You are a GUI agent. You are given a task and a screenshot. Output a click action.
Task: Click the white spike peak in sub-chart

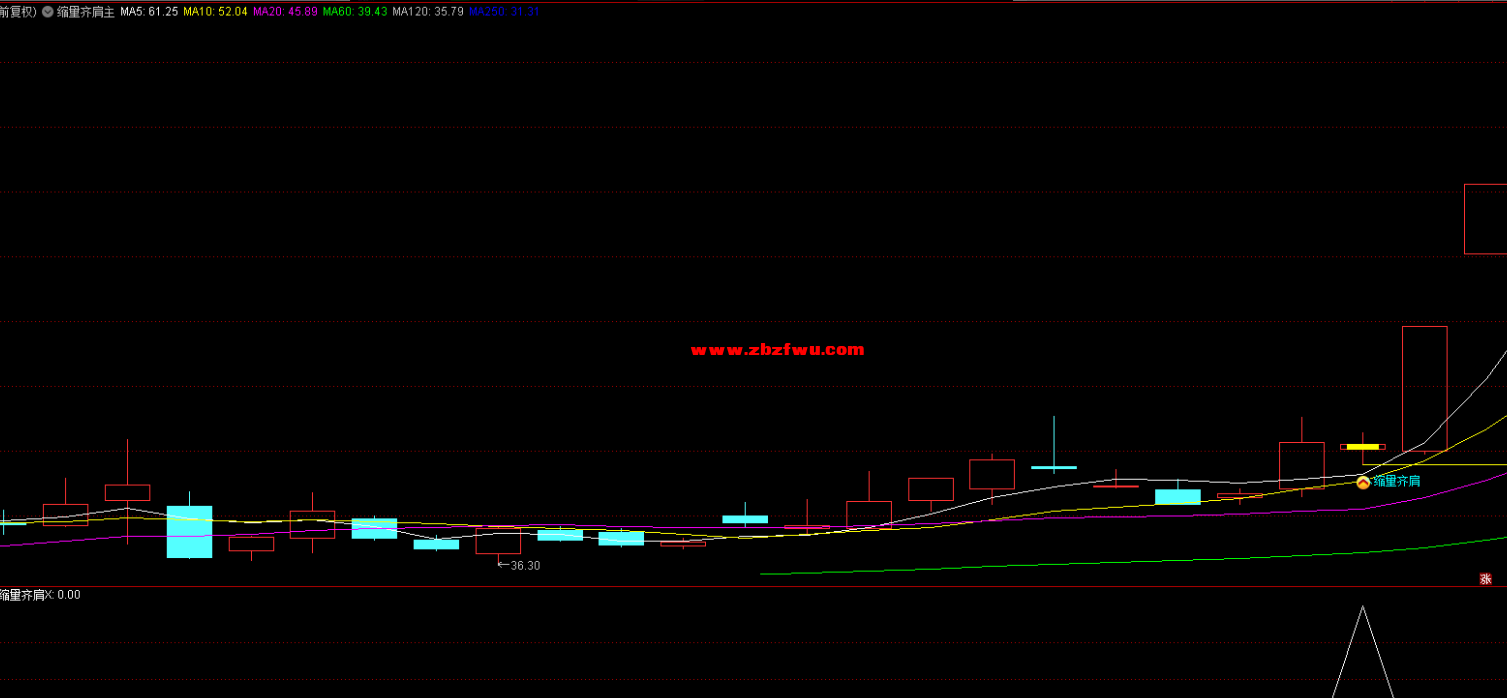pyautogui.click(x=1362, y=608)
